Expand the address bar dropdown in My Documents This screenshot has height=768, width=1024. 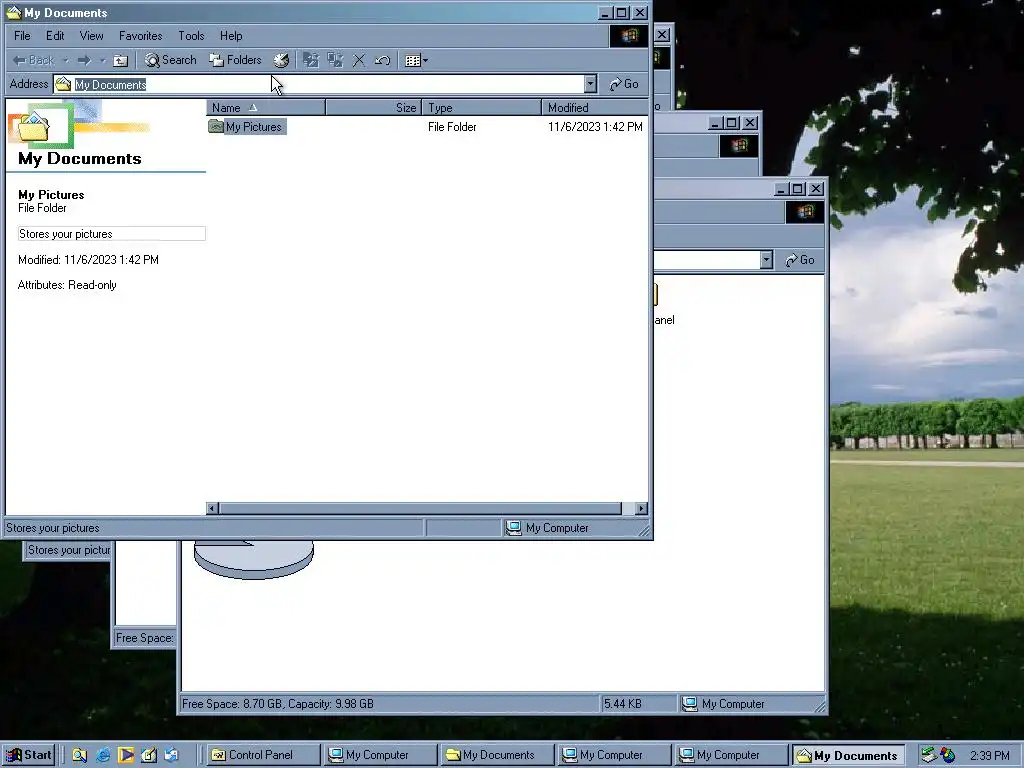point(590,84)
